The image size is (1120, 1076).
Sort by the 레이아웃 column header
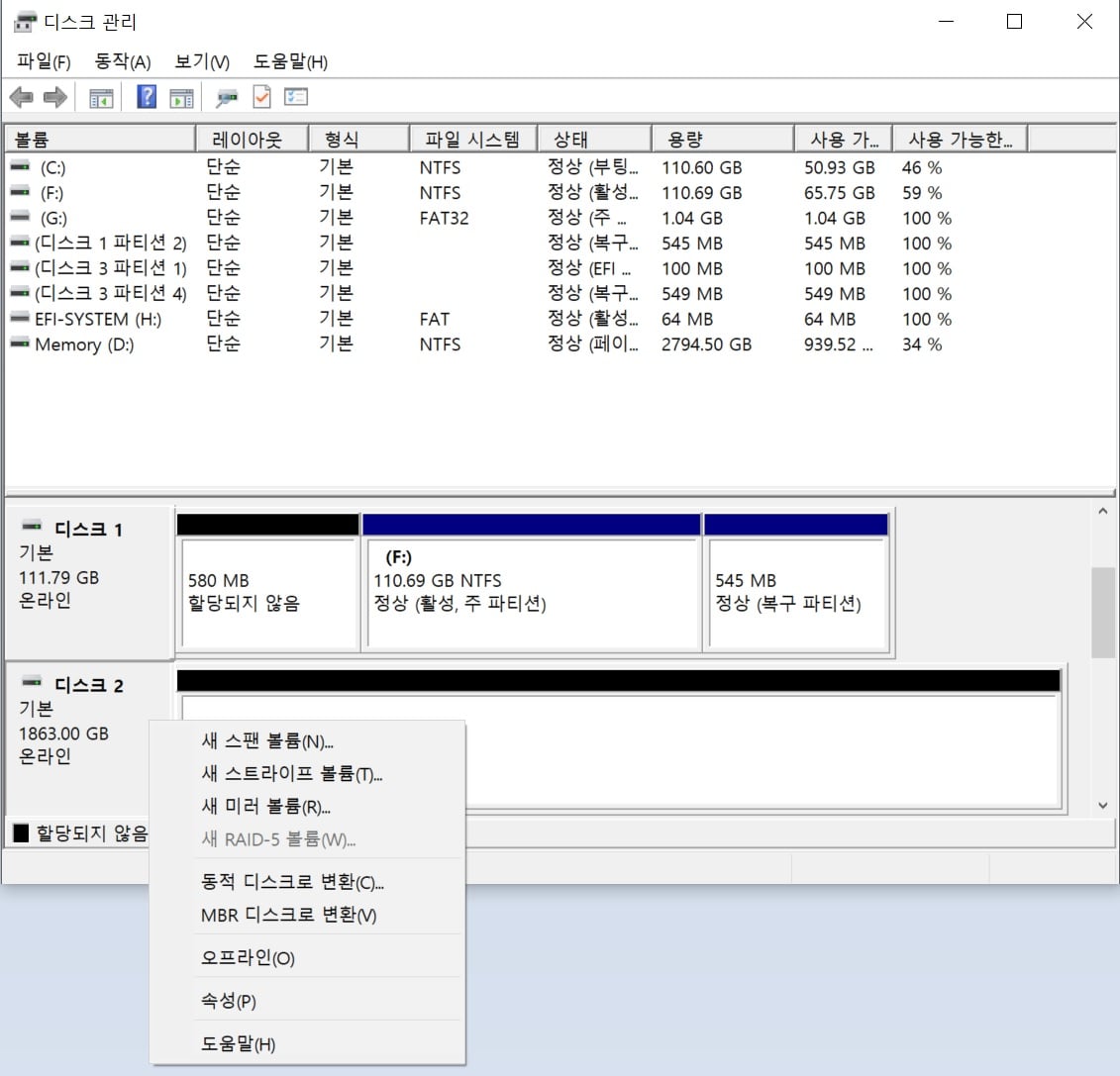(253, 140)
